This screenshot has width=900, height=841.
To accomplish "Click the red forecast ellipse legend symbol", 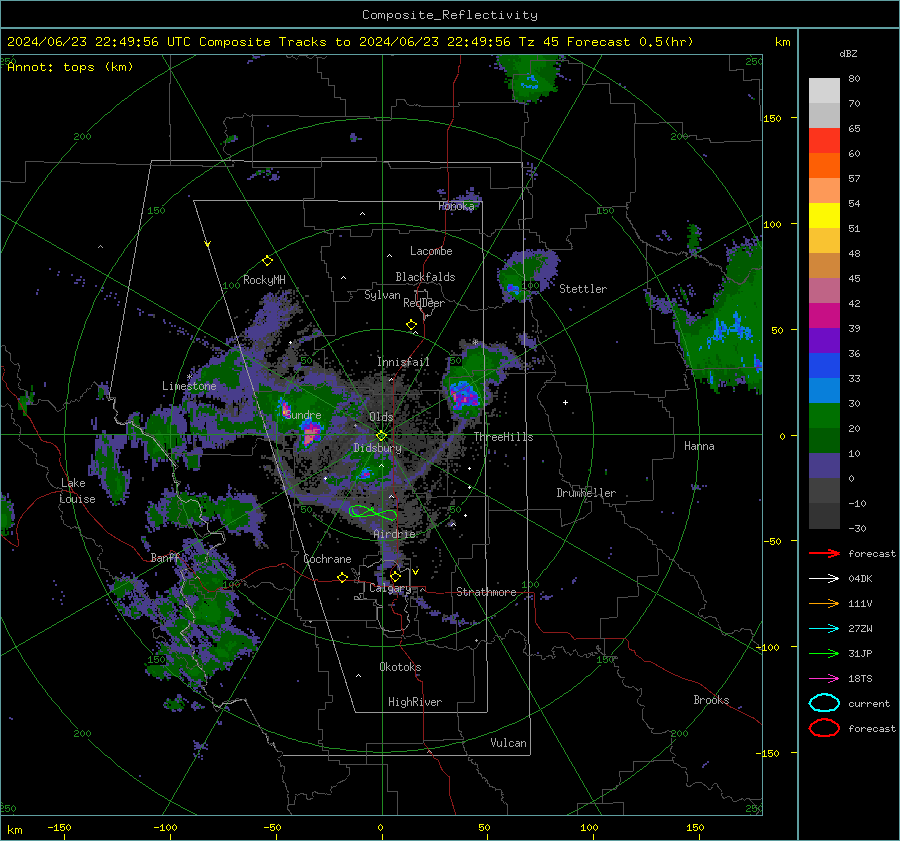I will coord(824,728).
